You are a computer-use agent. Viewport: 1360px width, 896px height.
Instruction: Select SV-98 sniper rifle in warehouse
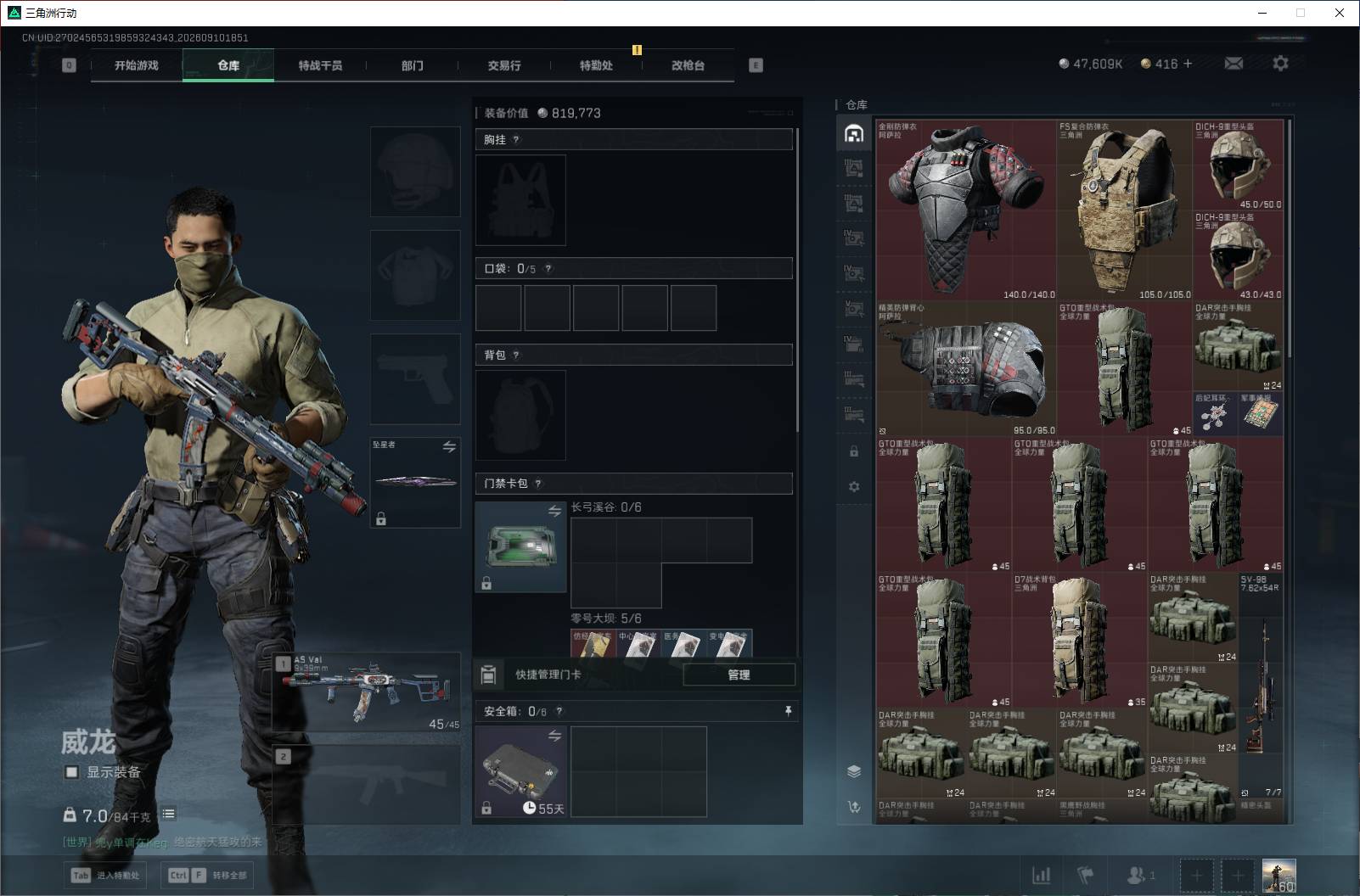1261,686
